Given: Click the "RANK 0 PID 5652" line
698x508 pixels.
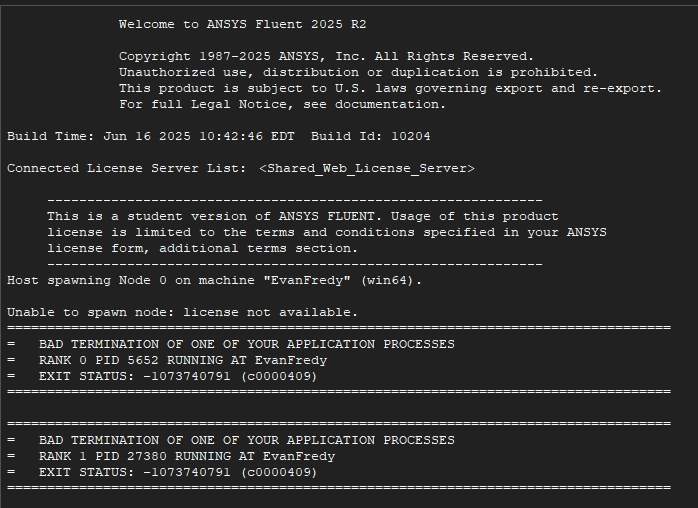Looking at the screenshot, I should click(x=182, y=360).
